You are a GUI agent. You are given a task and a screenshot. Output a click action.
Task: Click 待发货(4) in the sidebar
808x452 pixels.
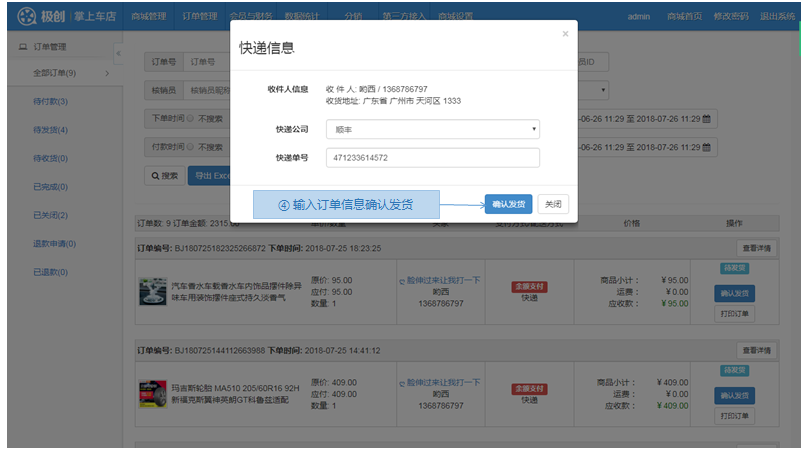click(51, 130)
